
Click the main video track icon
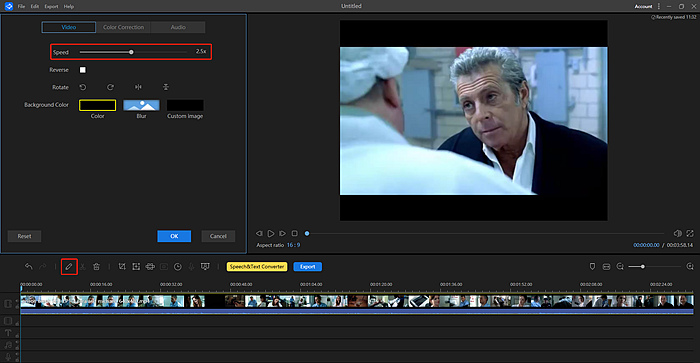click(x=8, y=304)
